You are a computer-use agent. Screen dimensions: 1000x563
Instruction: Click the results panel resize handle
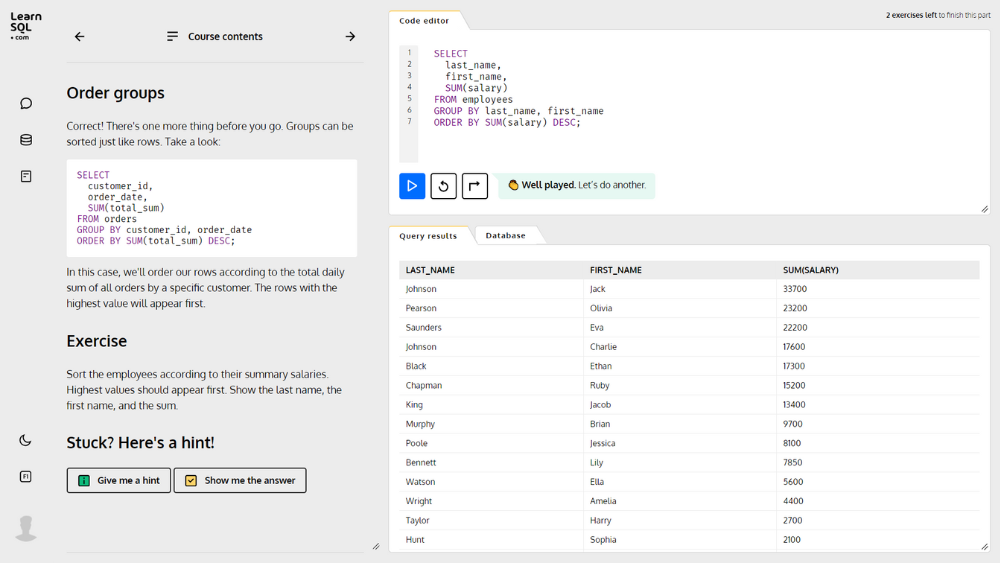[x=985, y=546]
